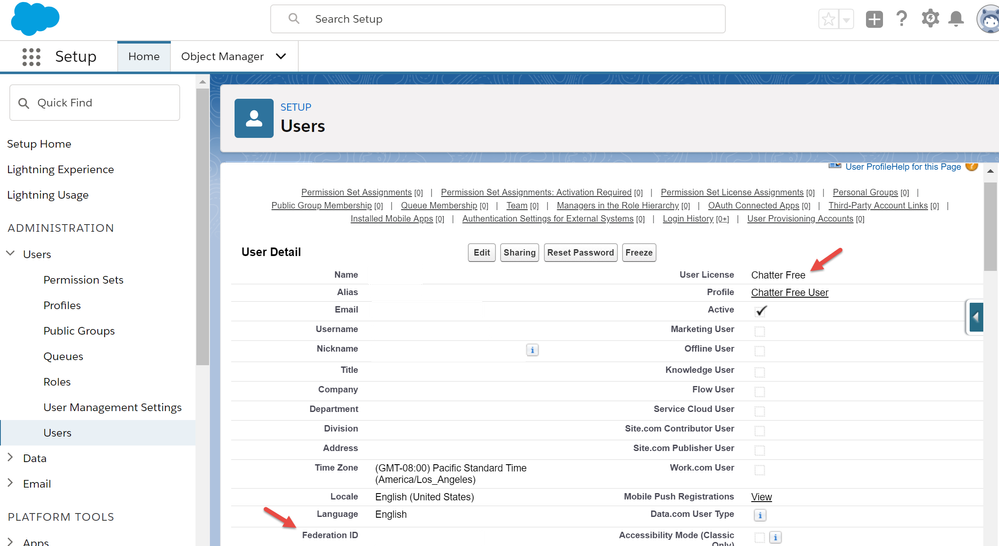The image size is (999, 546).
Task: Open User Management Settings
Action: tap(112, 407)
